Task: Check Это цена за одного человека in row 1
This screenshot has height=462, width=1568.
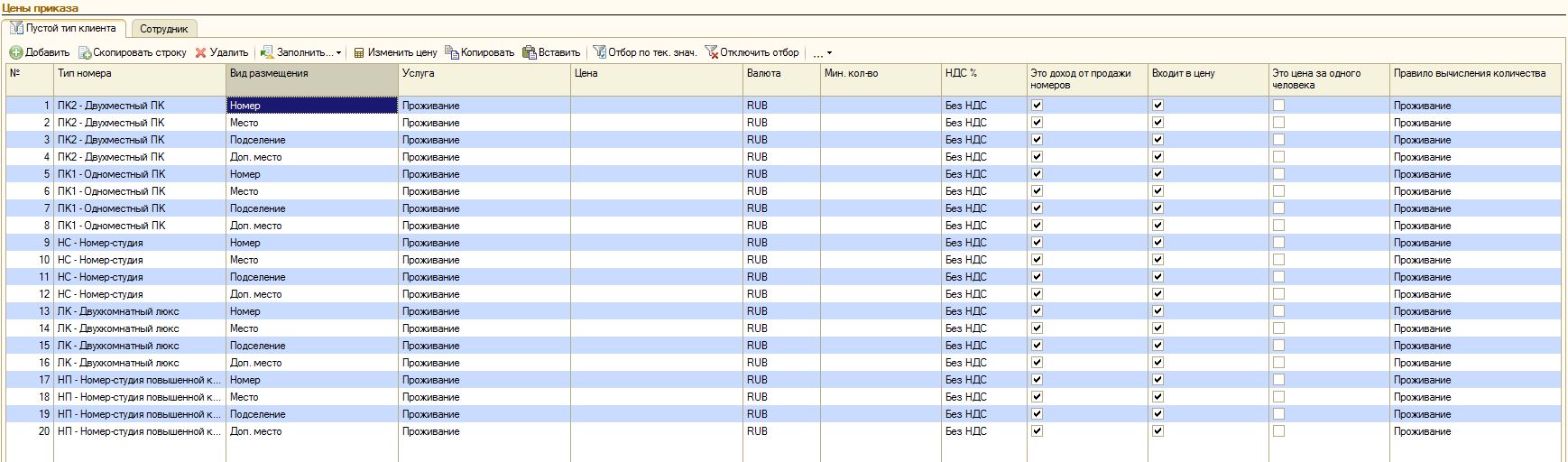Action: coord(1278,106)
